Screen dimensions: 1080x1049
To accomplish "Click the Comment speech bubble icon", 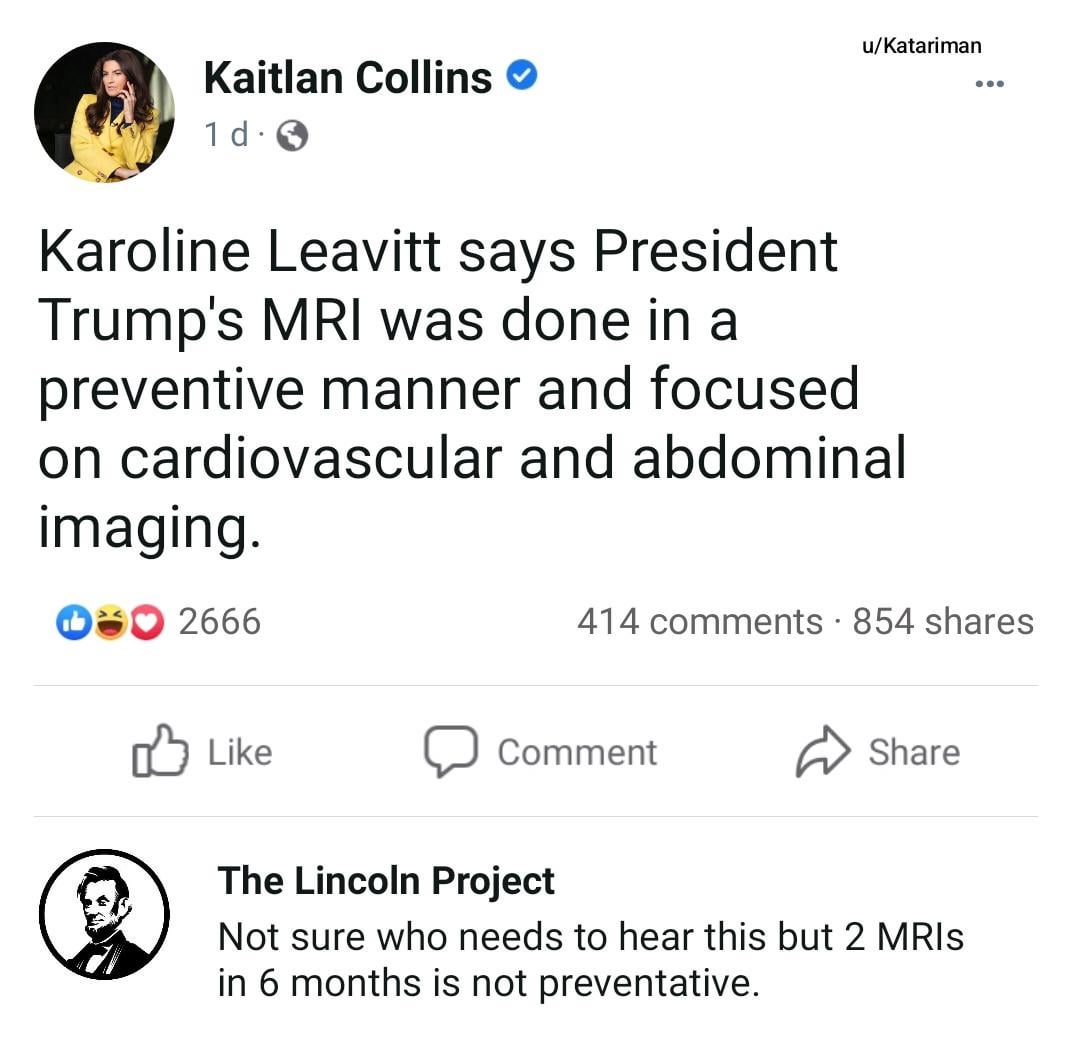I will coord(449,752).
